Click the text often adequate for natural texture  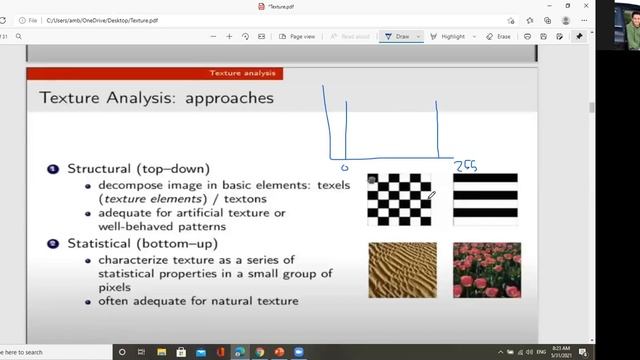198,301
